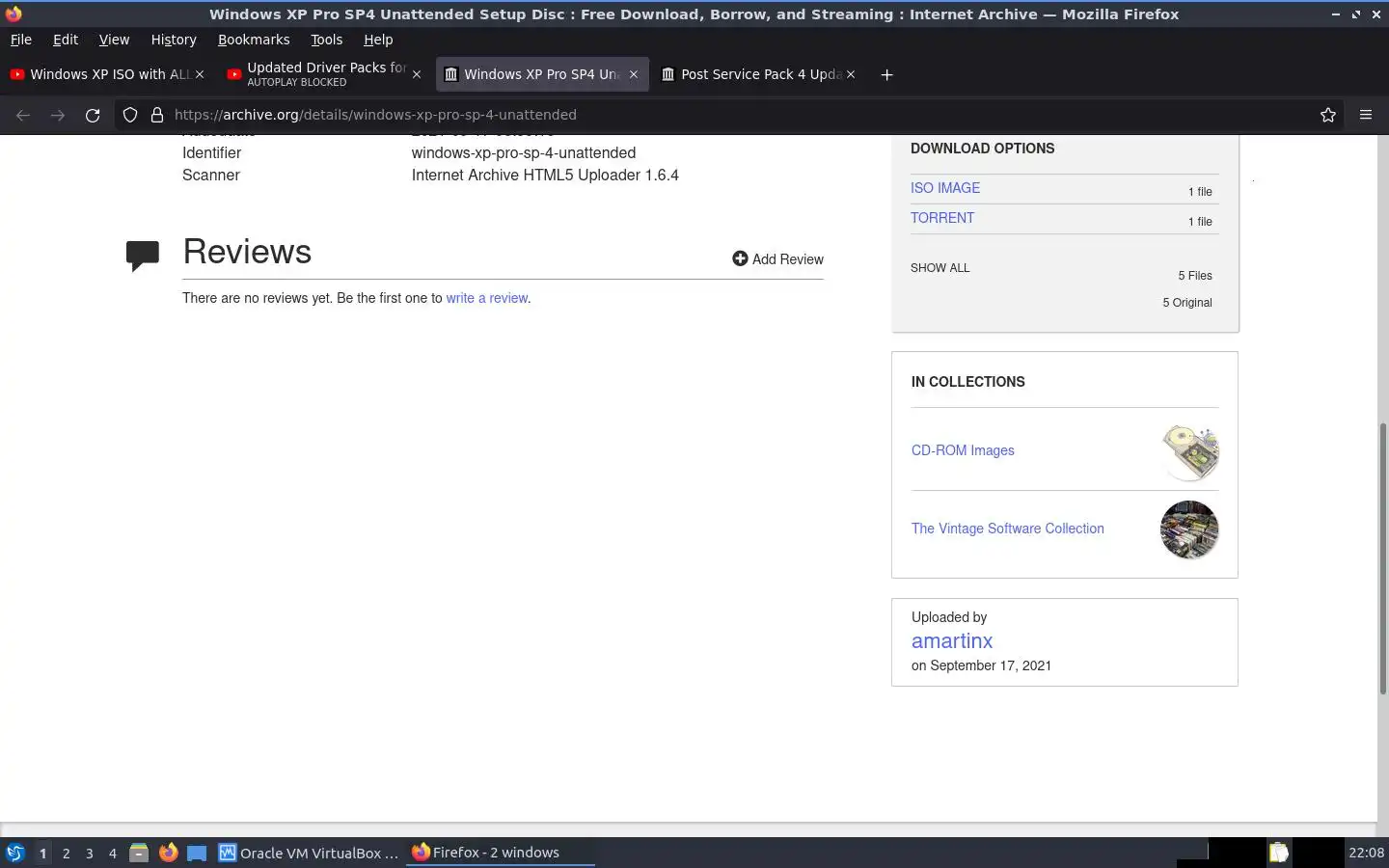The height and width of the screenshot is (868, 1389).
Task: Switch to workspace 2
Action: pos(66,853)
